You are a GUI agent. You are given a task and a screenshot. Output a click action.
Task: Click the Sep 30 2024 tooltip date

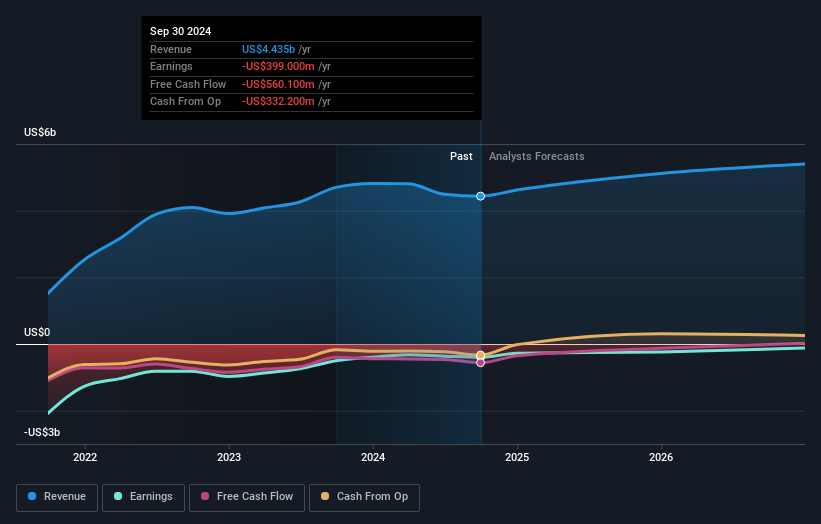coord(180,31)
